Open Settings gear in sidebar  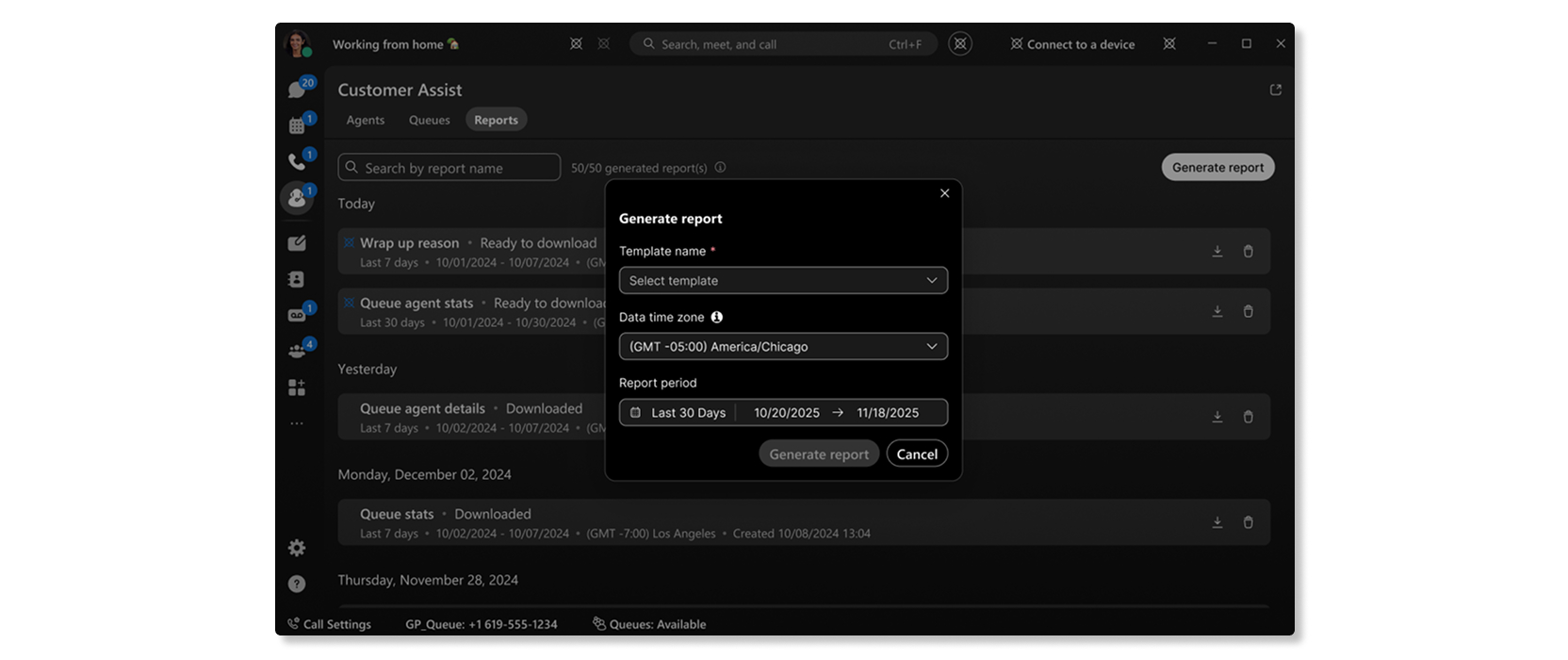(297, 548)
